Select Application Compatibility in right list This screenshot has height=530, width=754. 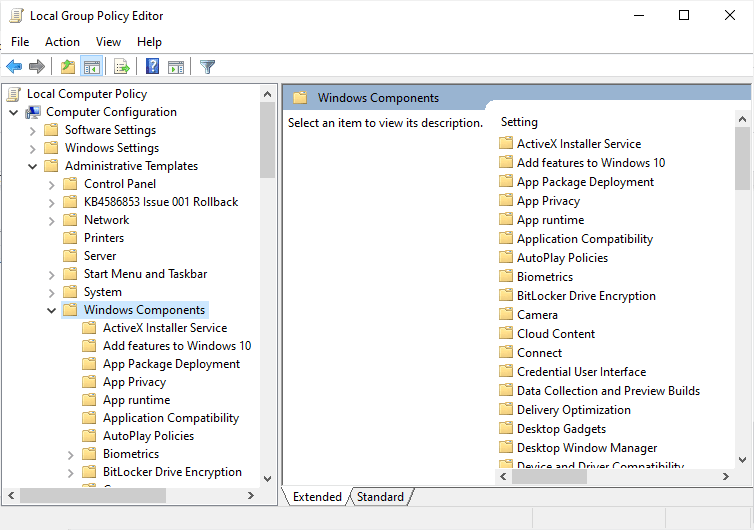tap(585, 239)
